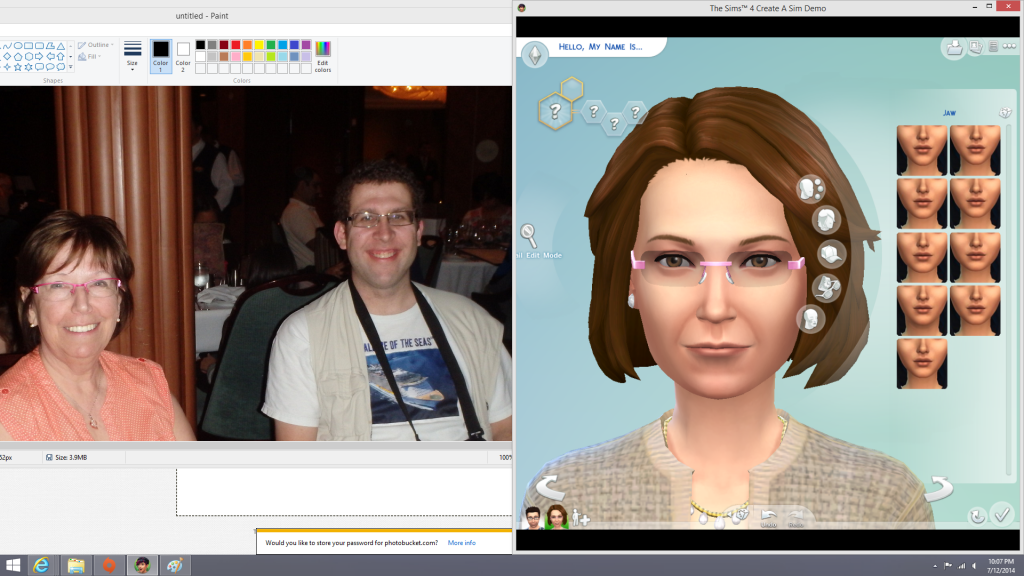Switch to the male Sim portrait
The image size is (1024, 576).
[x=534, y=517]
